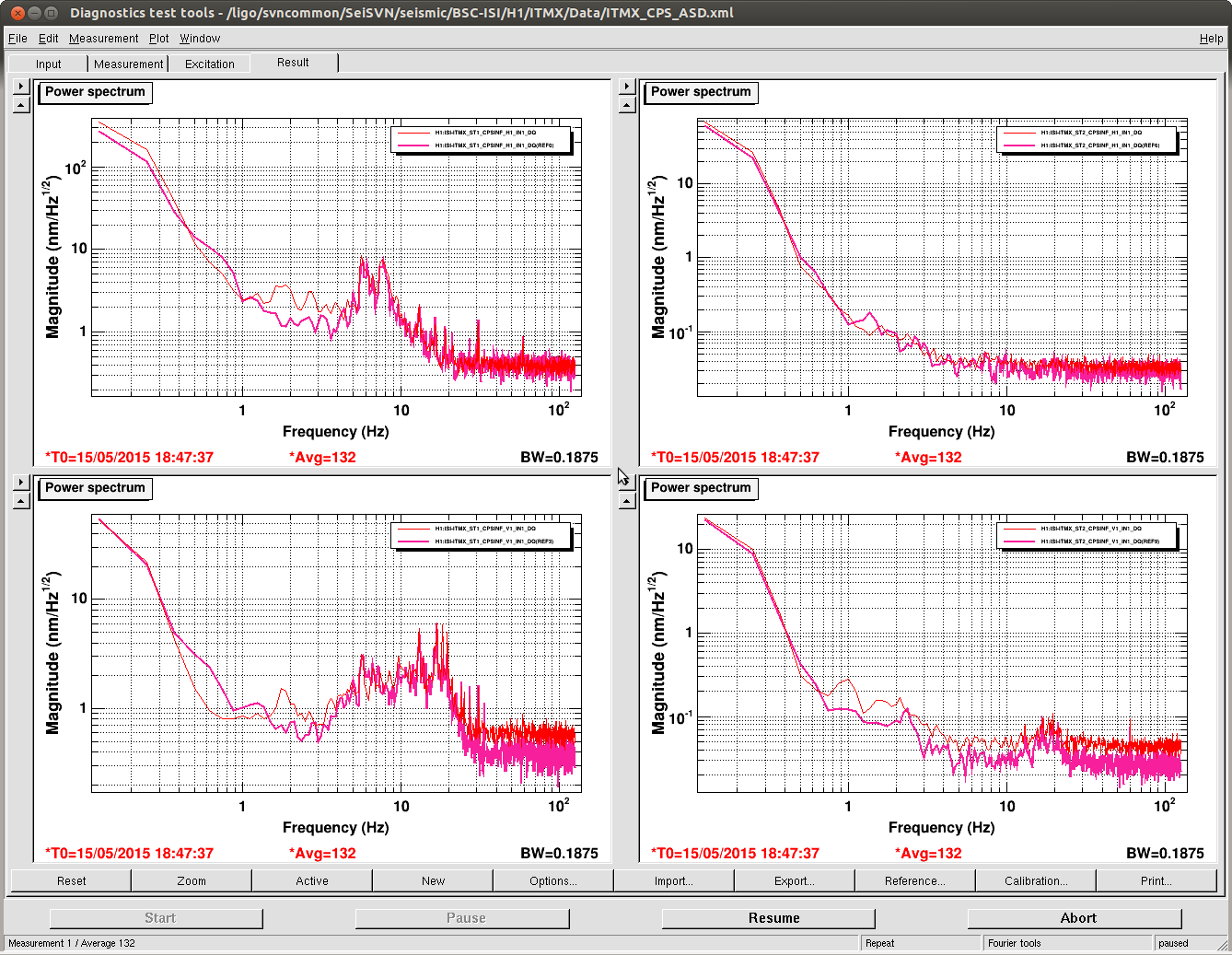Resume the measurement
Image resolution: width=1232 pixels, height=955 pixels.
coord(769,918)
